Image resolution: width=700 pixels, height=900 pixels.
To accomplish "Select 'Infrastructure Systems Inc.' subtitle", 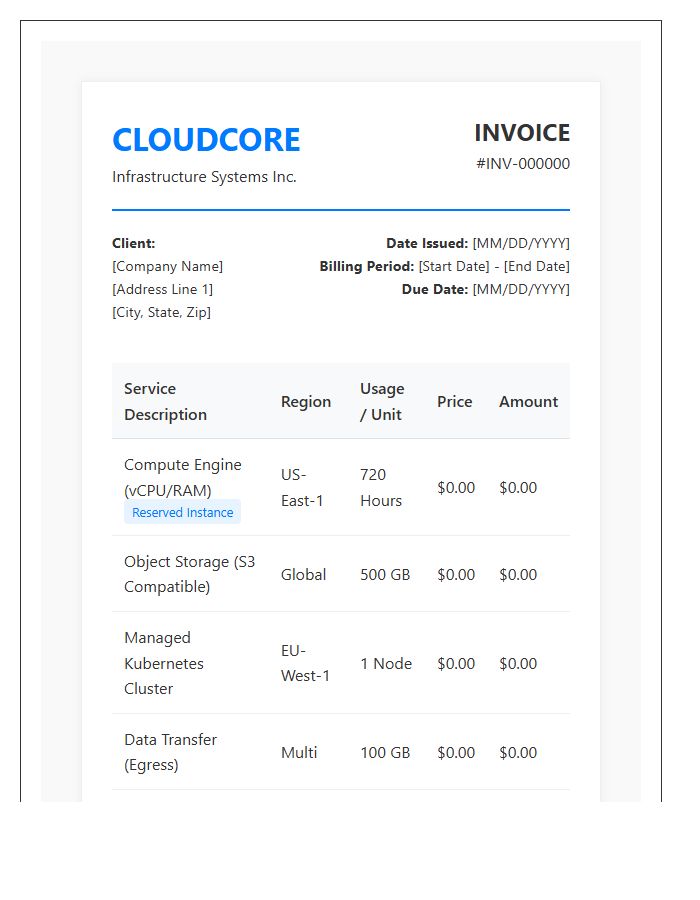I will (204, 177).
